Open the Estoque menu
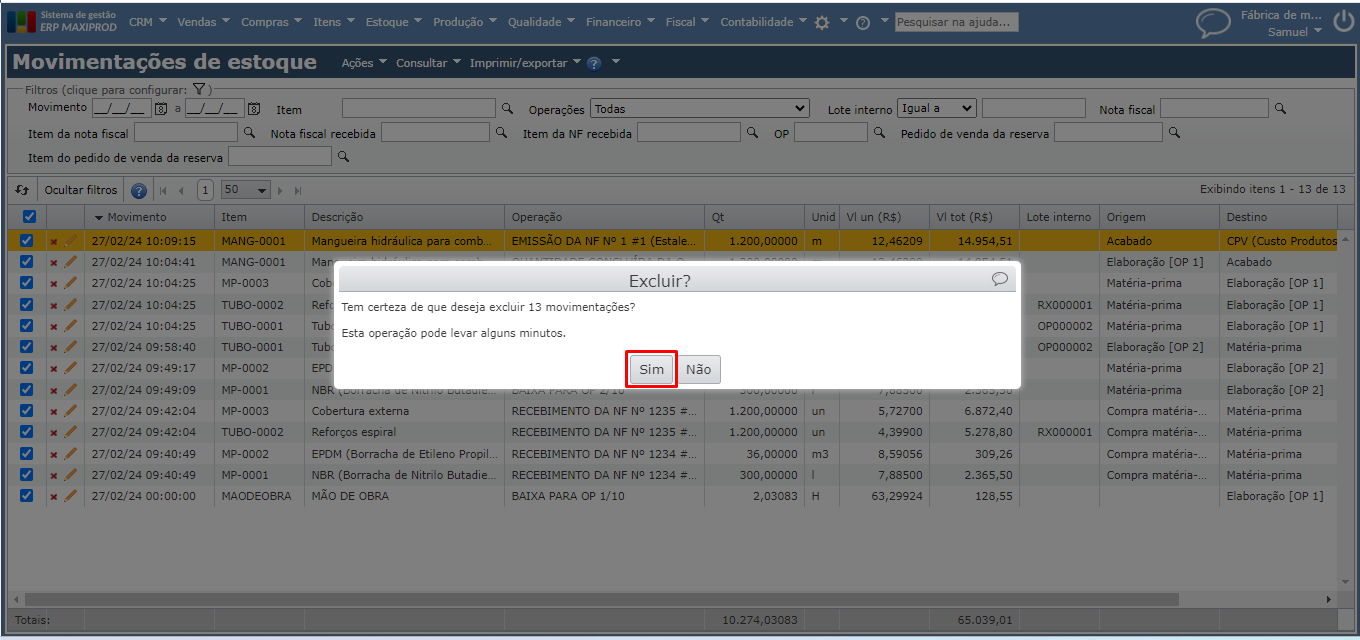This screenshot has height=640, width=1360. coord(393,21)
